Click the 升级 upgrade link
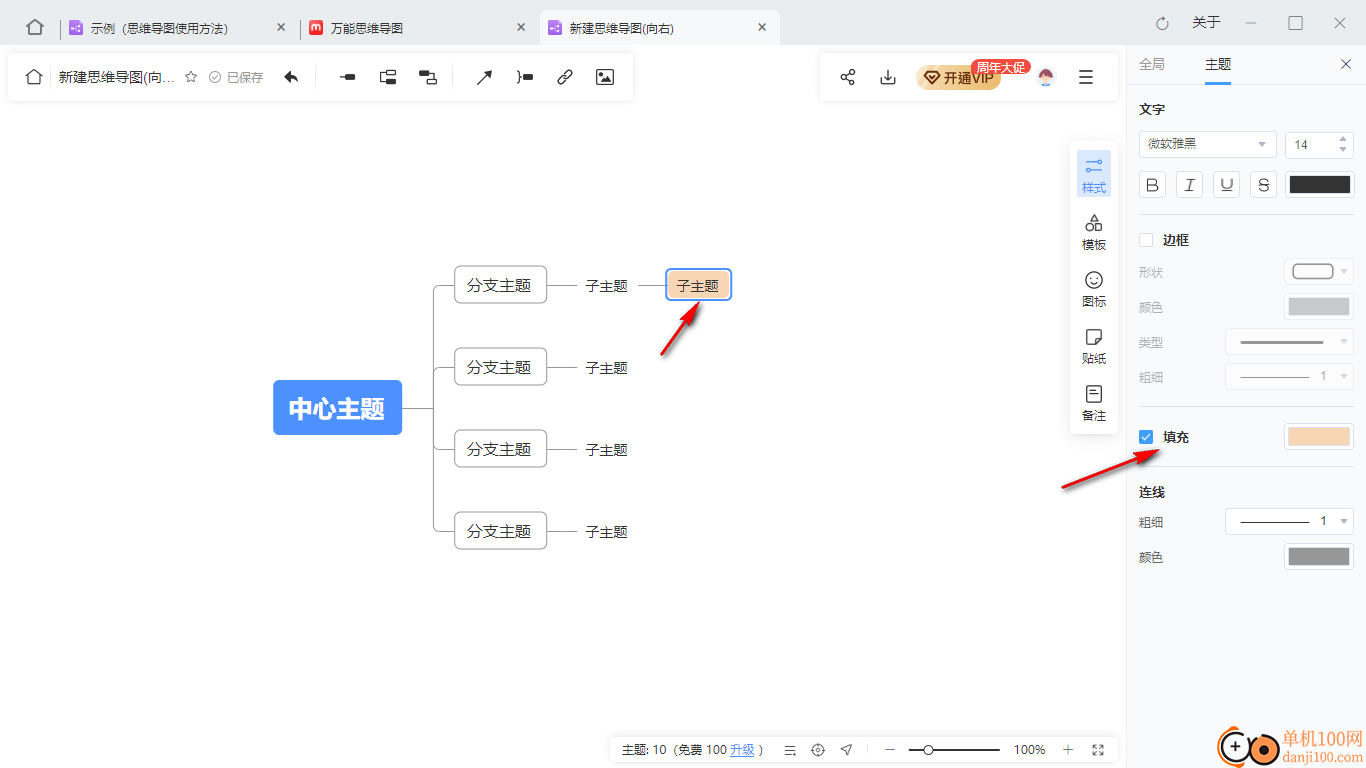 click(742, 750)
